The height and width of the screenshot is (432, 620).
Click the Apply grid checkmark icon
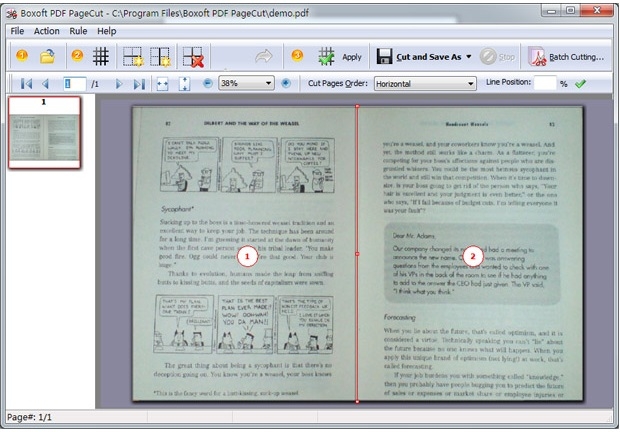327,56
